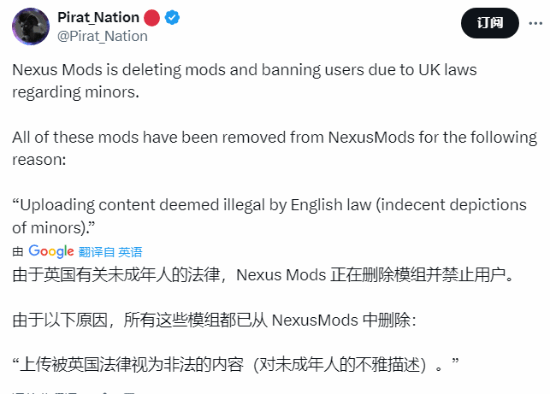Click the "Uploading content deemed illegal" quote
The height and width of the screenshot is (394, 550).
pyautogui.click(x=269, y=205)
